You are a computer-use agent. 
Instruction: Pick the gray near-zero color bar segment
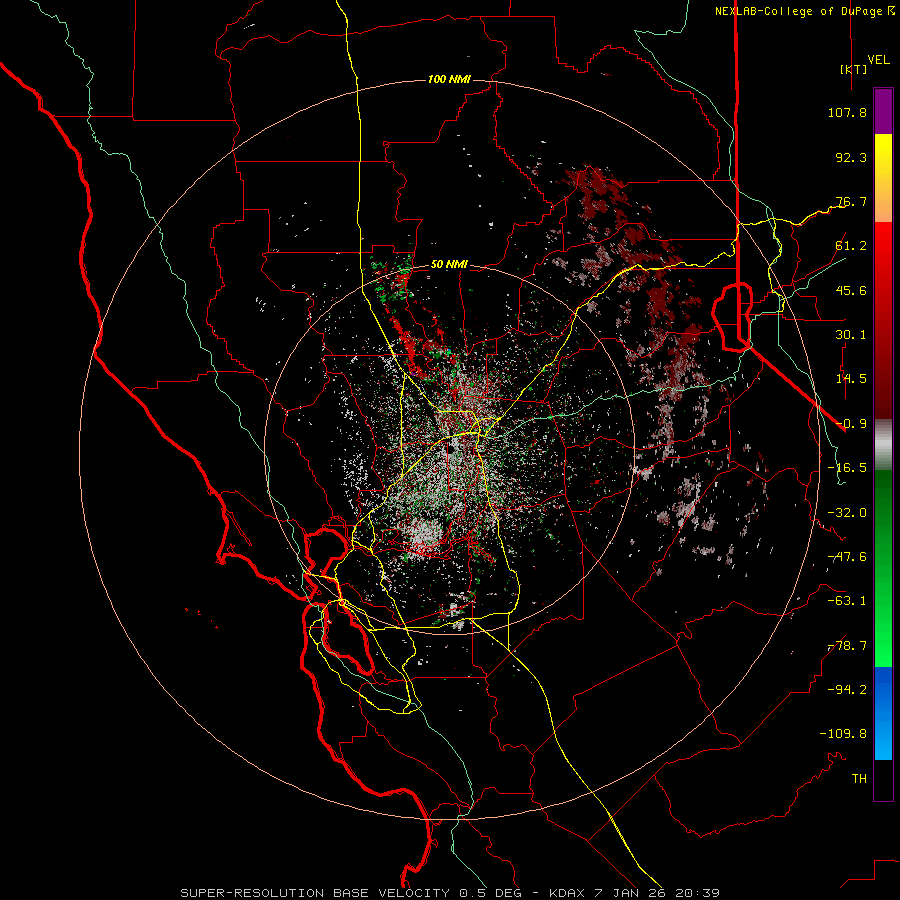tap(883, 444)
